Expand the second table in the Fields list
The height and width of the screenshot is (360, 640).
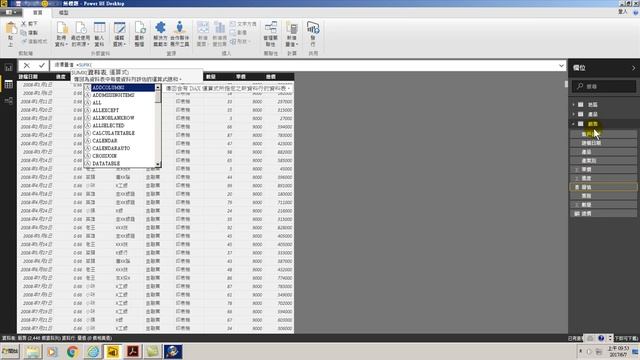pos(573,114)
